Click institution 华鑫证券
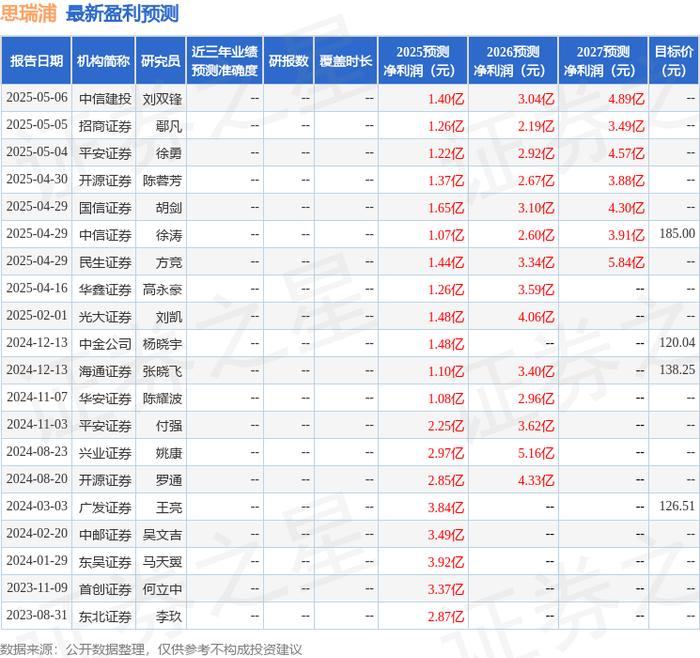The height and width of the screenshot is (658, 700). pyautogui.click(x=105, y=289)
